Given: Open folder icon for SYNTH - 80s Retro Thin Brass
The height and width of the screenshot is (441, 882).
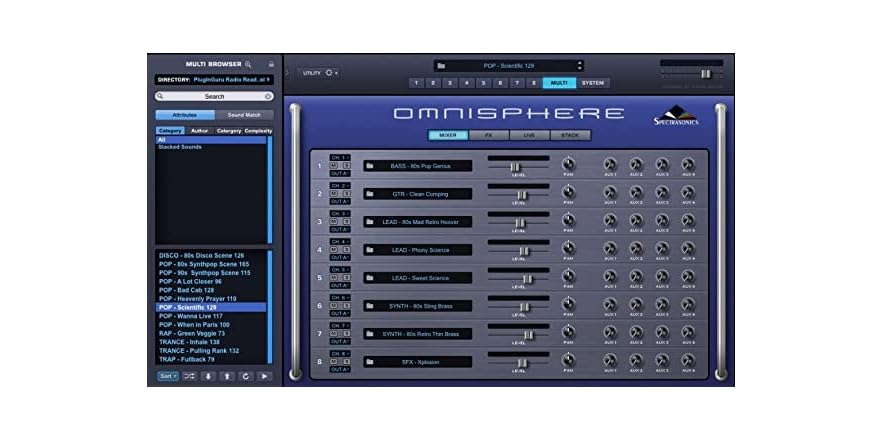Looking at the screenshot, I should tap(370, 334).
